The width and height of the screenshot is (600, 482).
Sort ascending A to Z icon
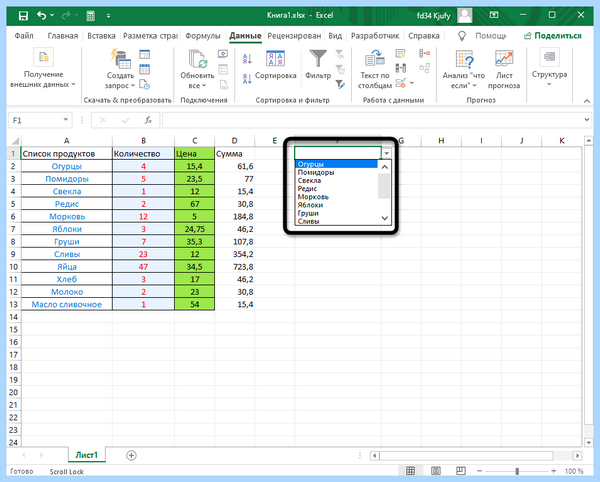pyautogui.click(x=247, y=59)
